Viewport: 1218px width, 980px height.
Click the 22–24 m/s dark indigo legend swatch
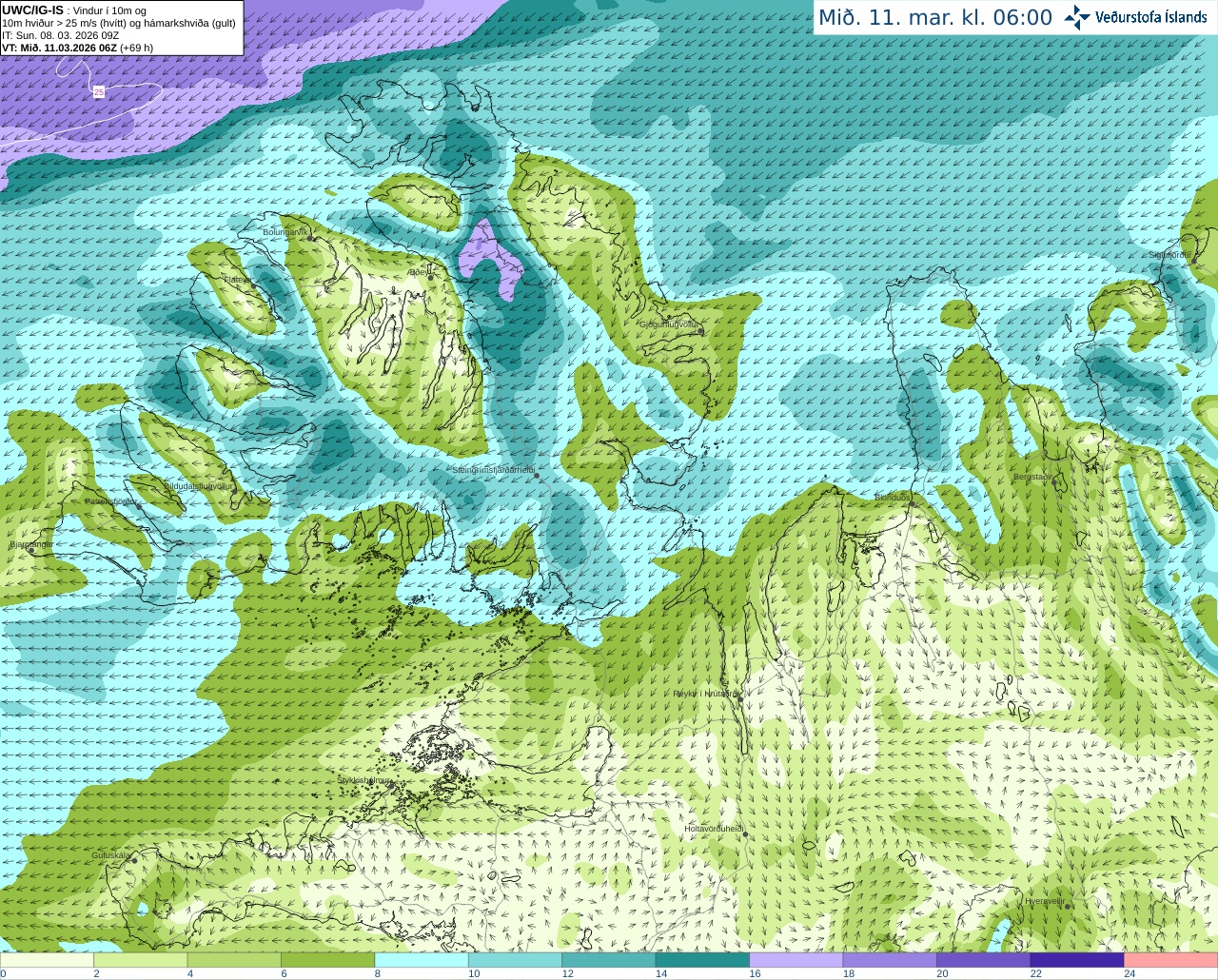coord(1077,959)
